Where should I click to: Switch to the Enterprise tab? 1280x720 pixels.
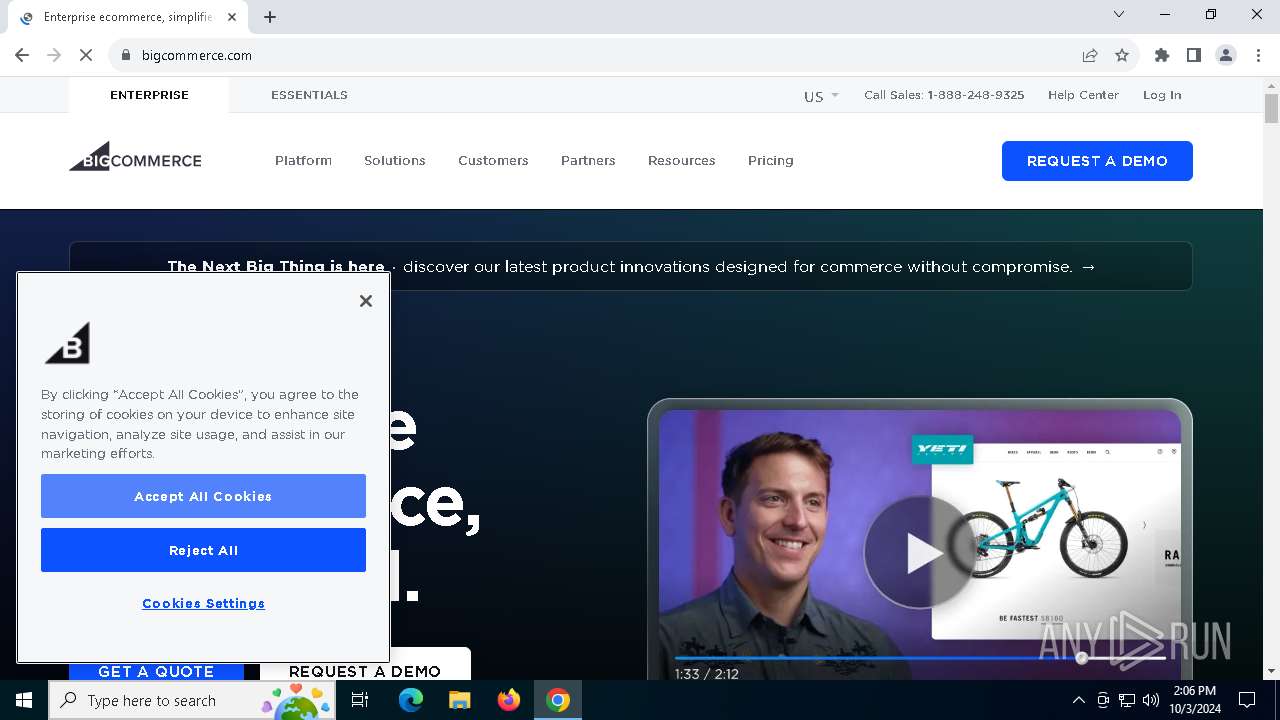coord(149,95)
